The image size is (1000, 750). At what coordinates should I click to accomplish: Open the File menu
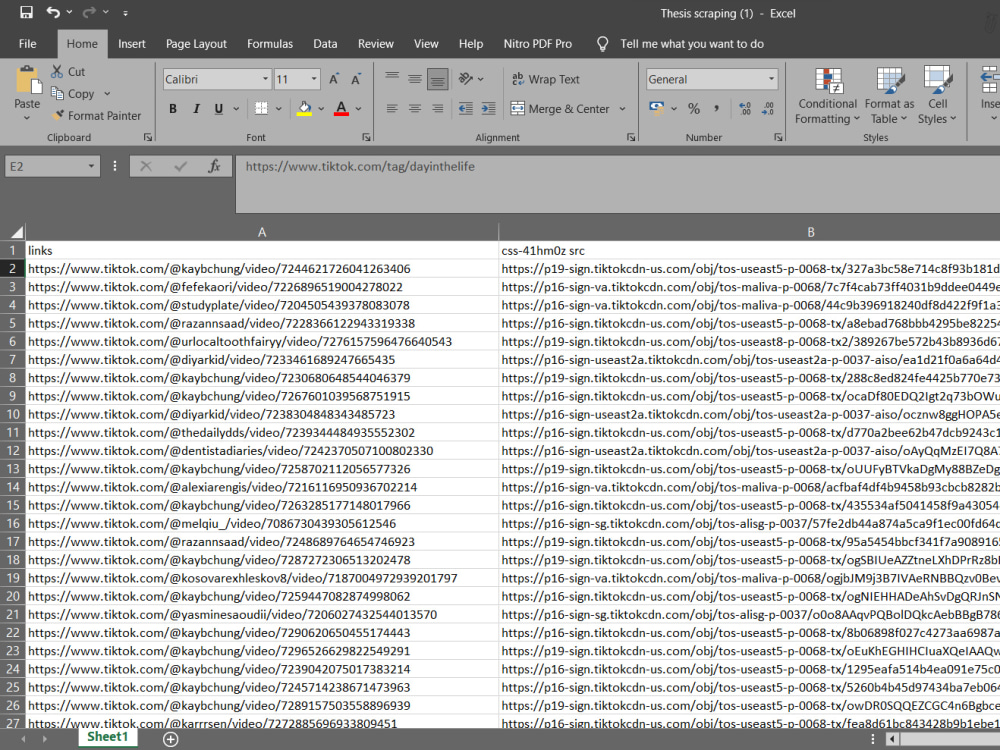point(27,43)
